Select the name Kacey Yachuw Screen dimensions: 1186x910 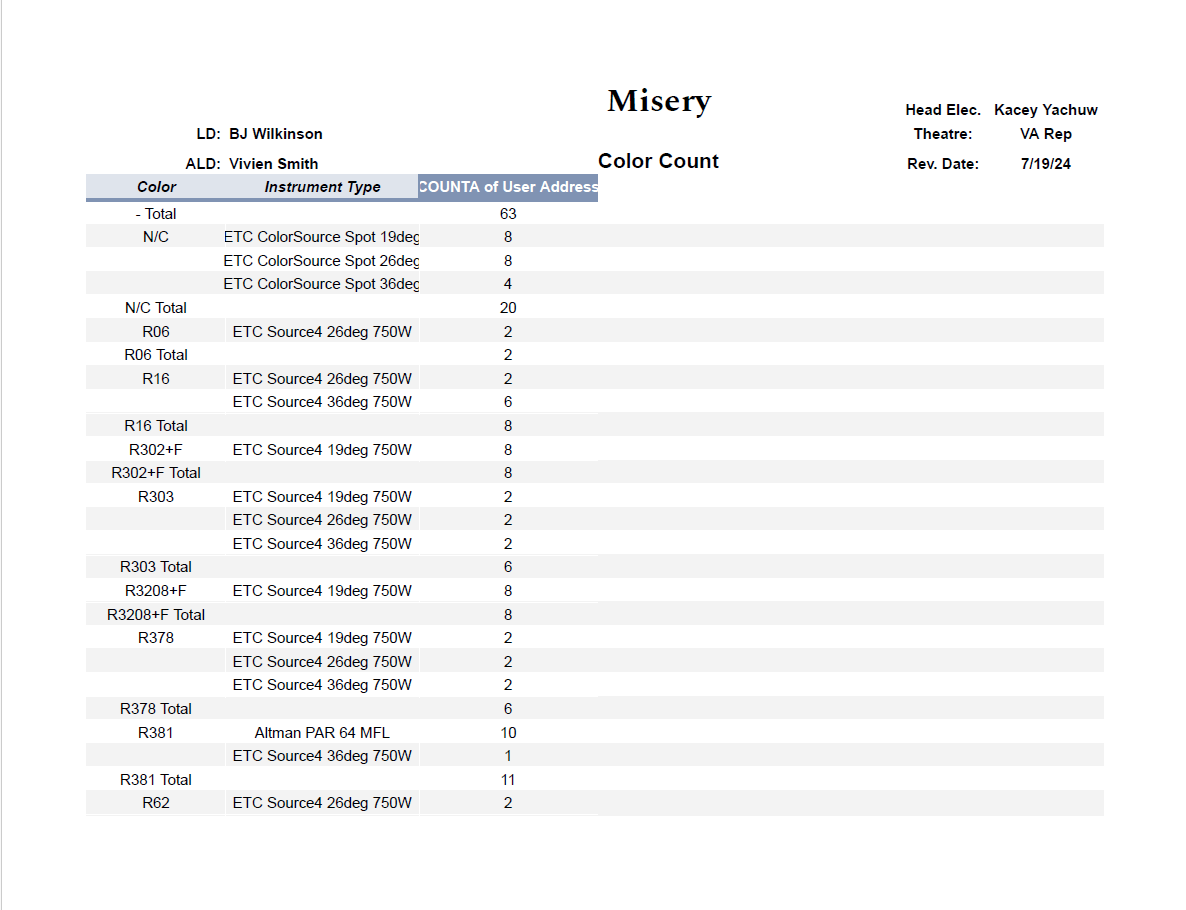point(1045,110)
